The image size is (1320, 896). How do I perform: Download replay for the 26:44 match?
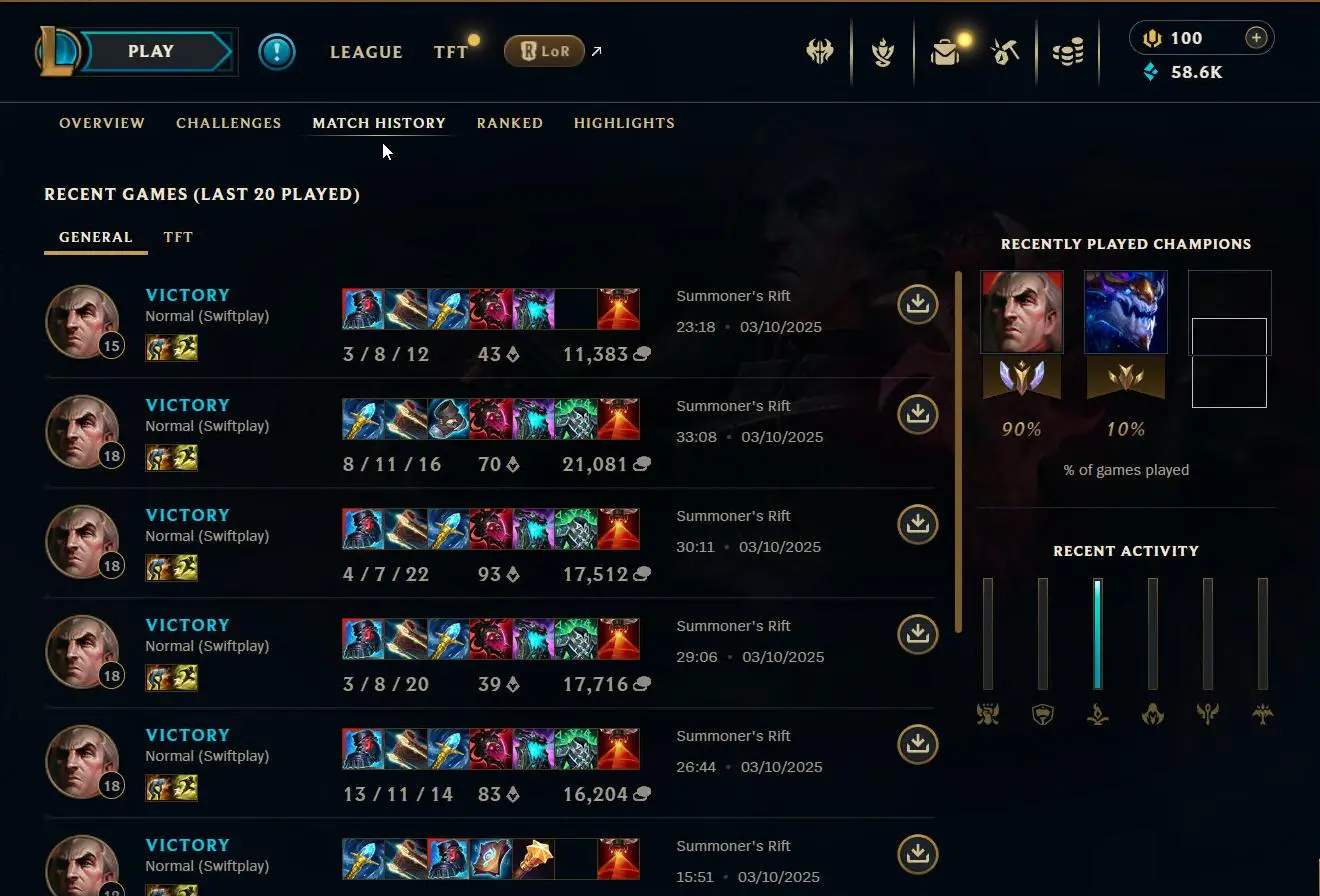tap(917, 744)
